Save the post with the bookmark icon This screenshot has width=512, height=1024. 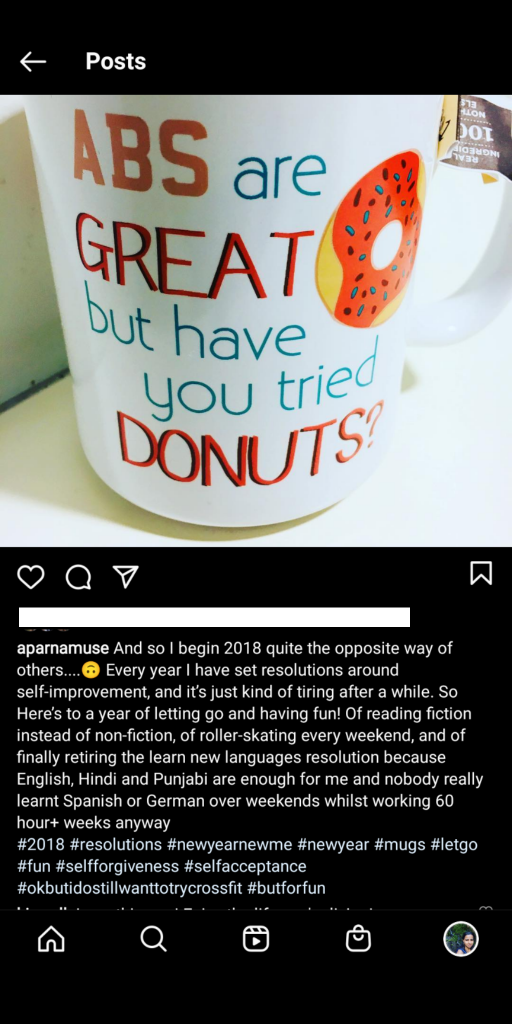[481, 573]
